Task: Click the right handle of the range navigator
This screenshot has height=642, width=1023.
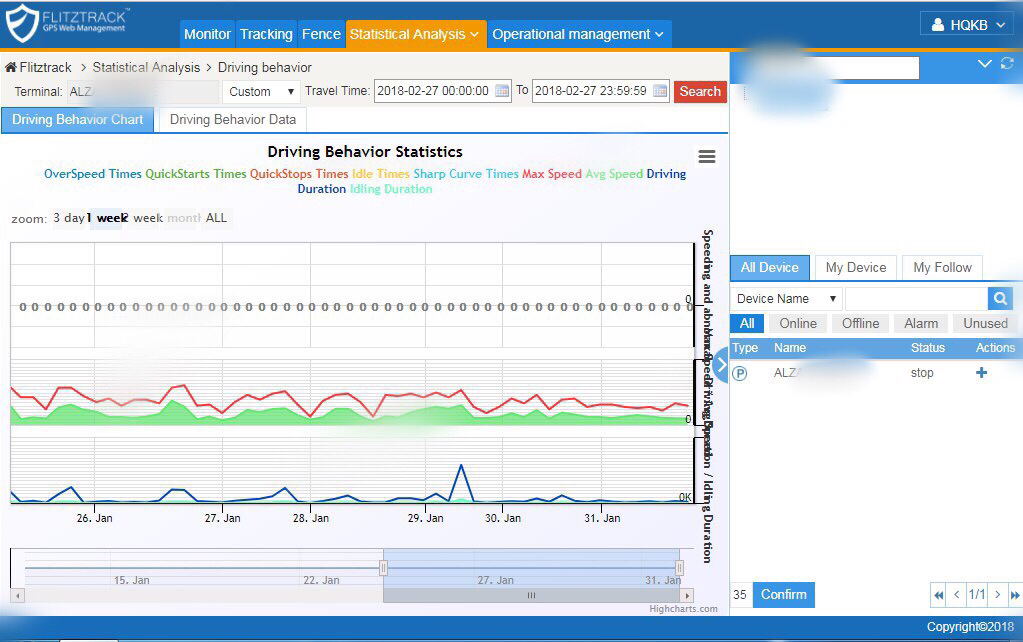Action: [x=679, y=568]
